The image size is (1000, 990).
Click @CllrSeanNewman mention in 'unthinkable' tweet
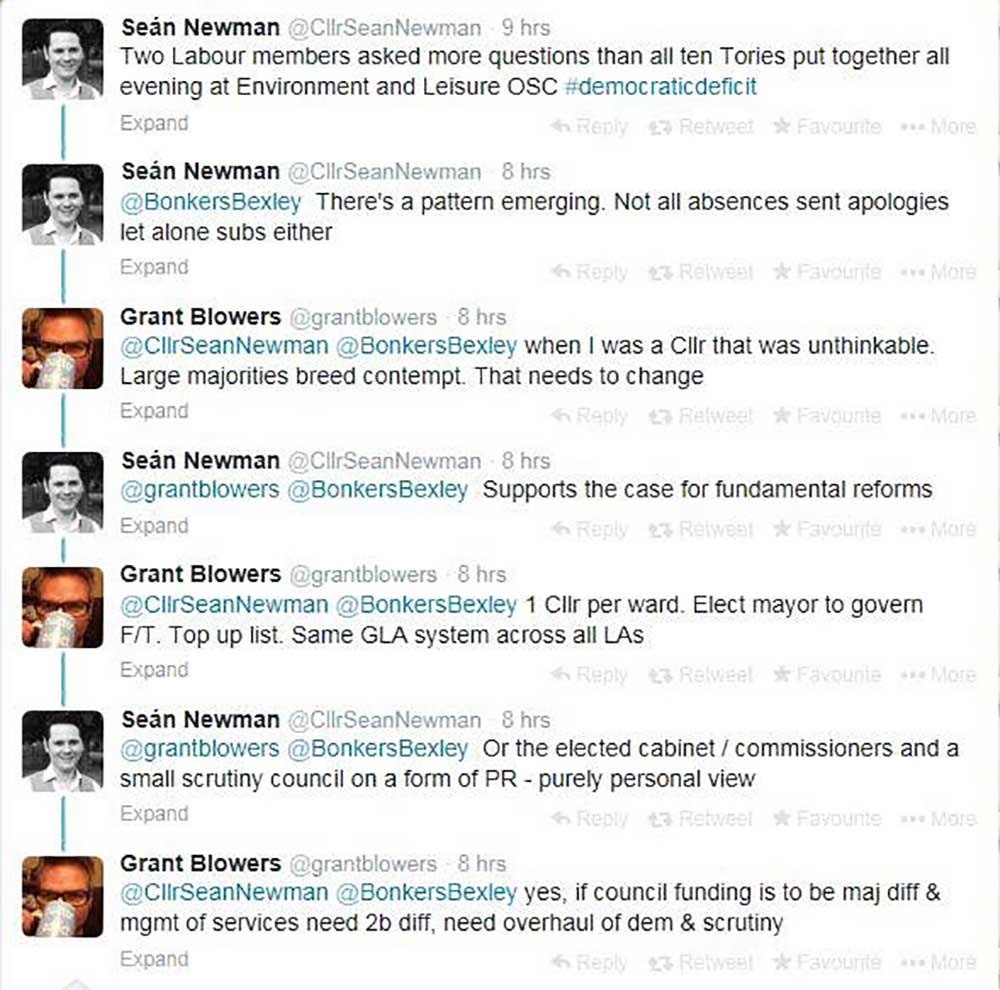(x=224, y=347)
